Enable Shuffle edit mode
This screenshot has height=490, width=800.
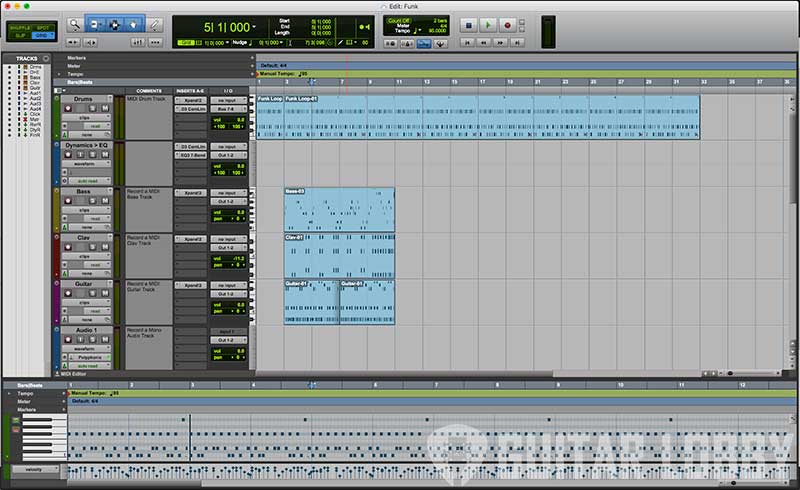click(20, 28)
